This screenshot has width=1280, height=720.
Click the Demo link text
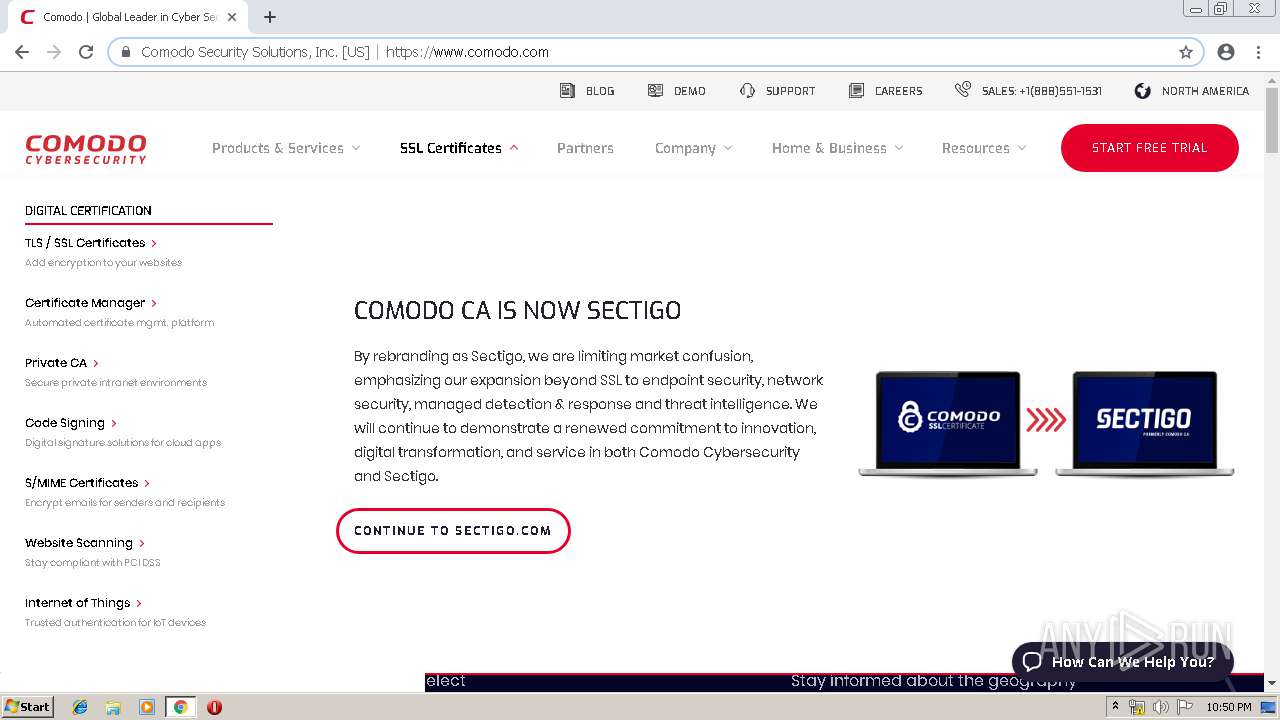[x=690, y=91]
